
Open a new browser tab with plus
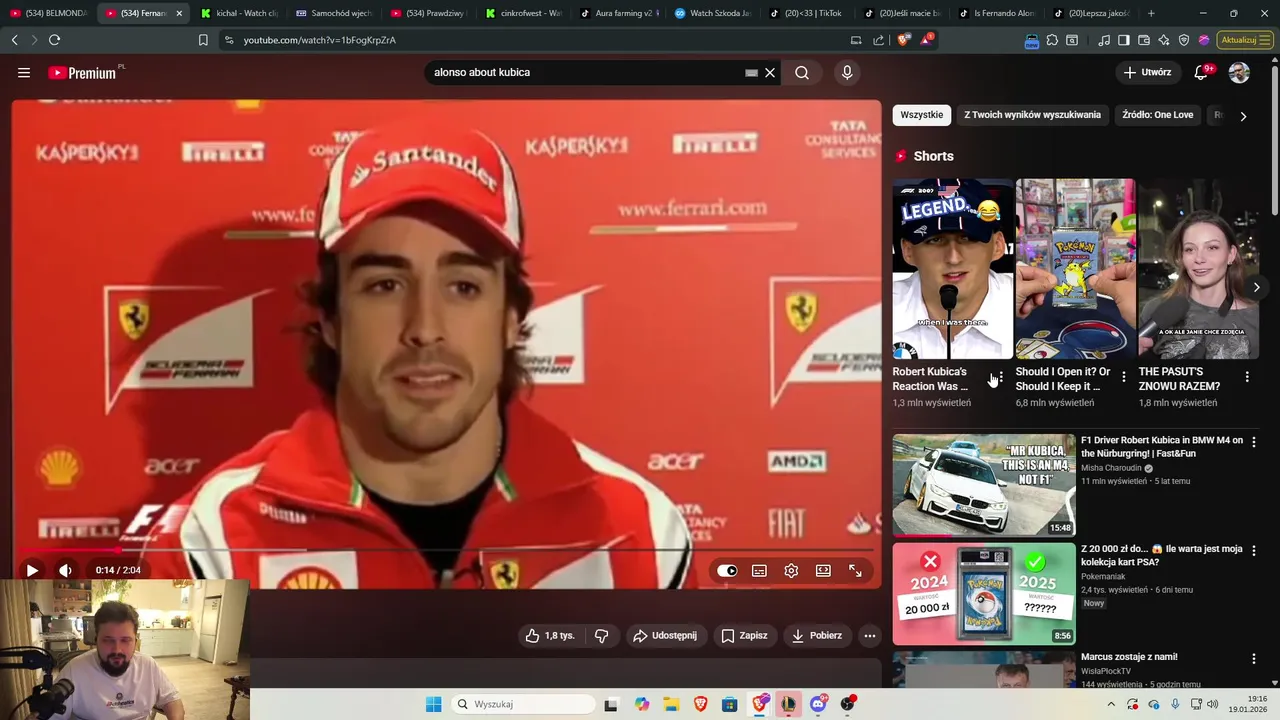click(1151, 13)
